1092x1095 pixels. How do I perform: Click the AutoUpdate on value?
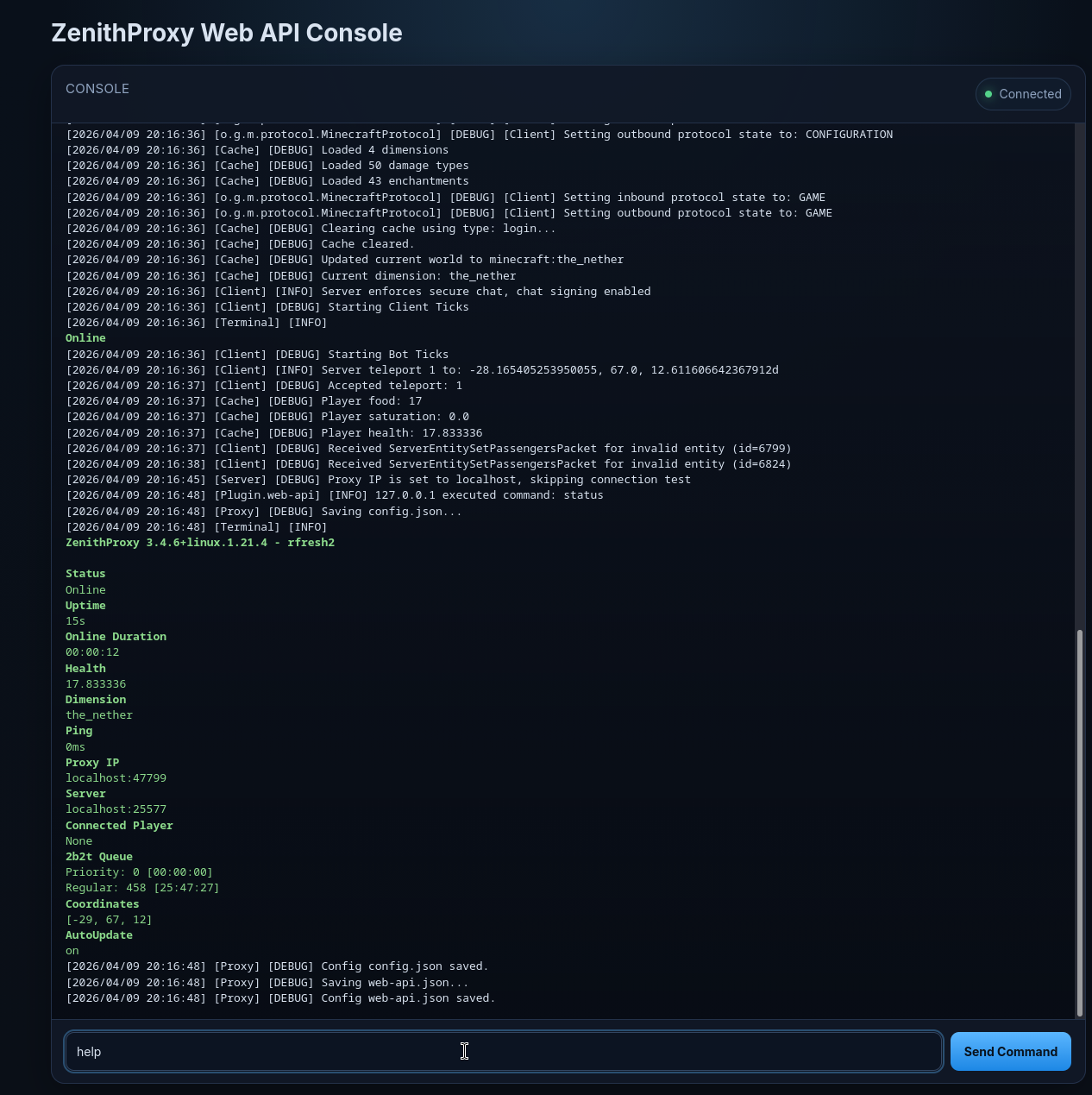click(x=72, y=951)
